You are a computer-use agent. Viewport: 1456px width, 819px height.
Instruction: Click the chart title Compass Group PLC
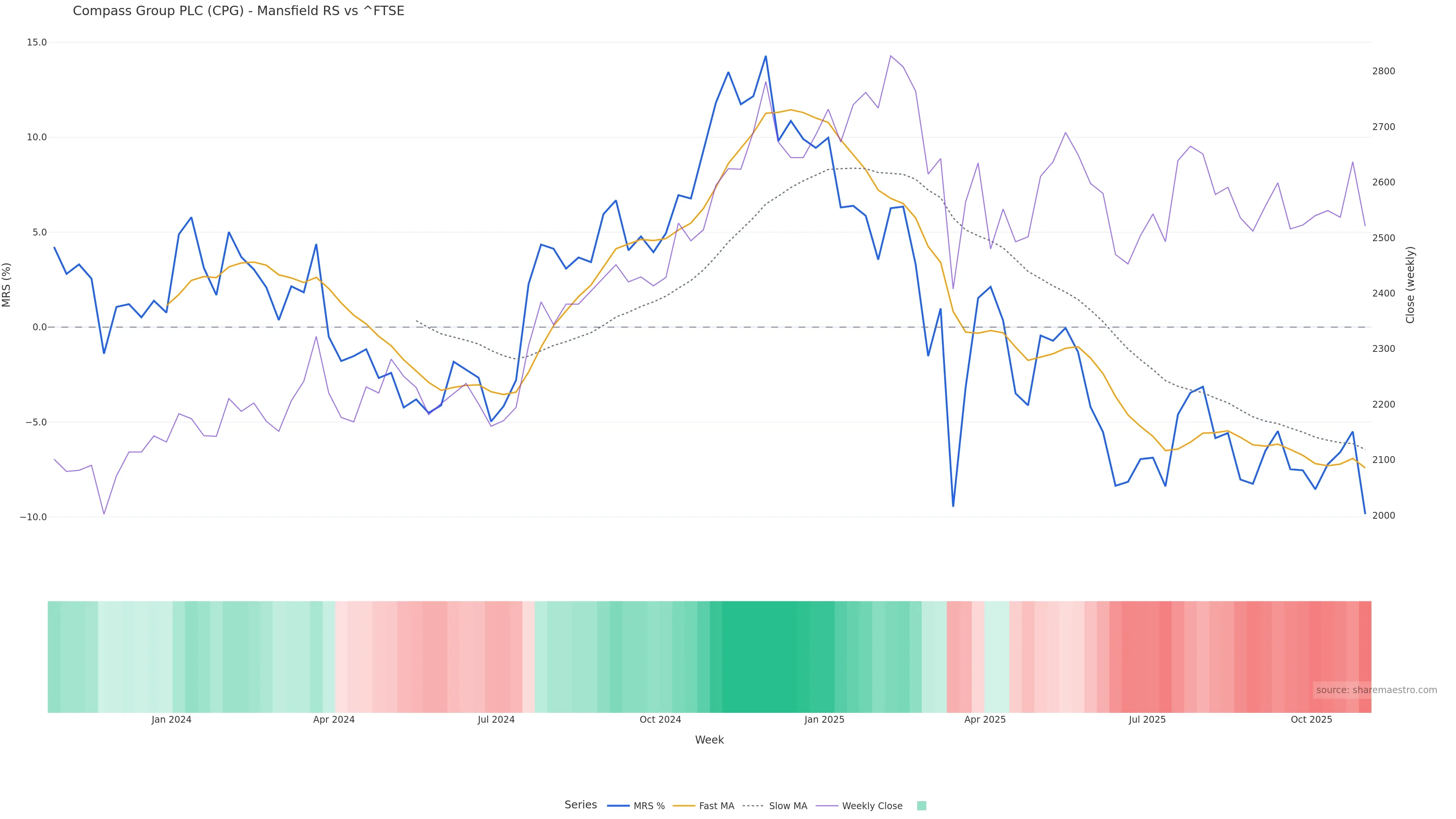(238, 11)
